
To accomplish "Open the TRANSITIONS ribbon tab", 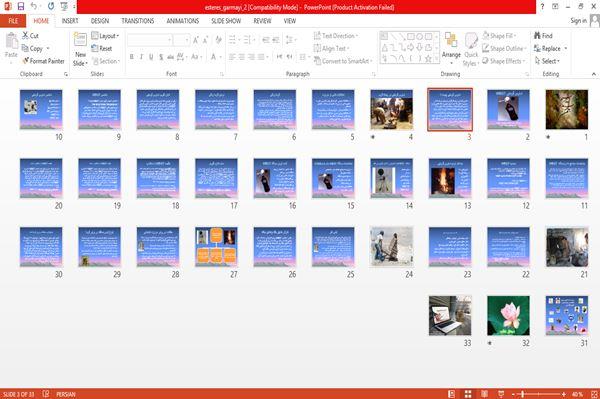I will click(138, 21).
